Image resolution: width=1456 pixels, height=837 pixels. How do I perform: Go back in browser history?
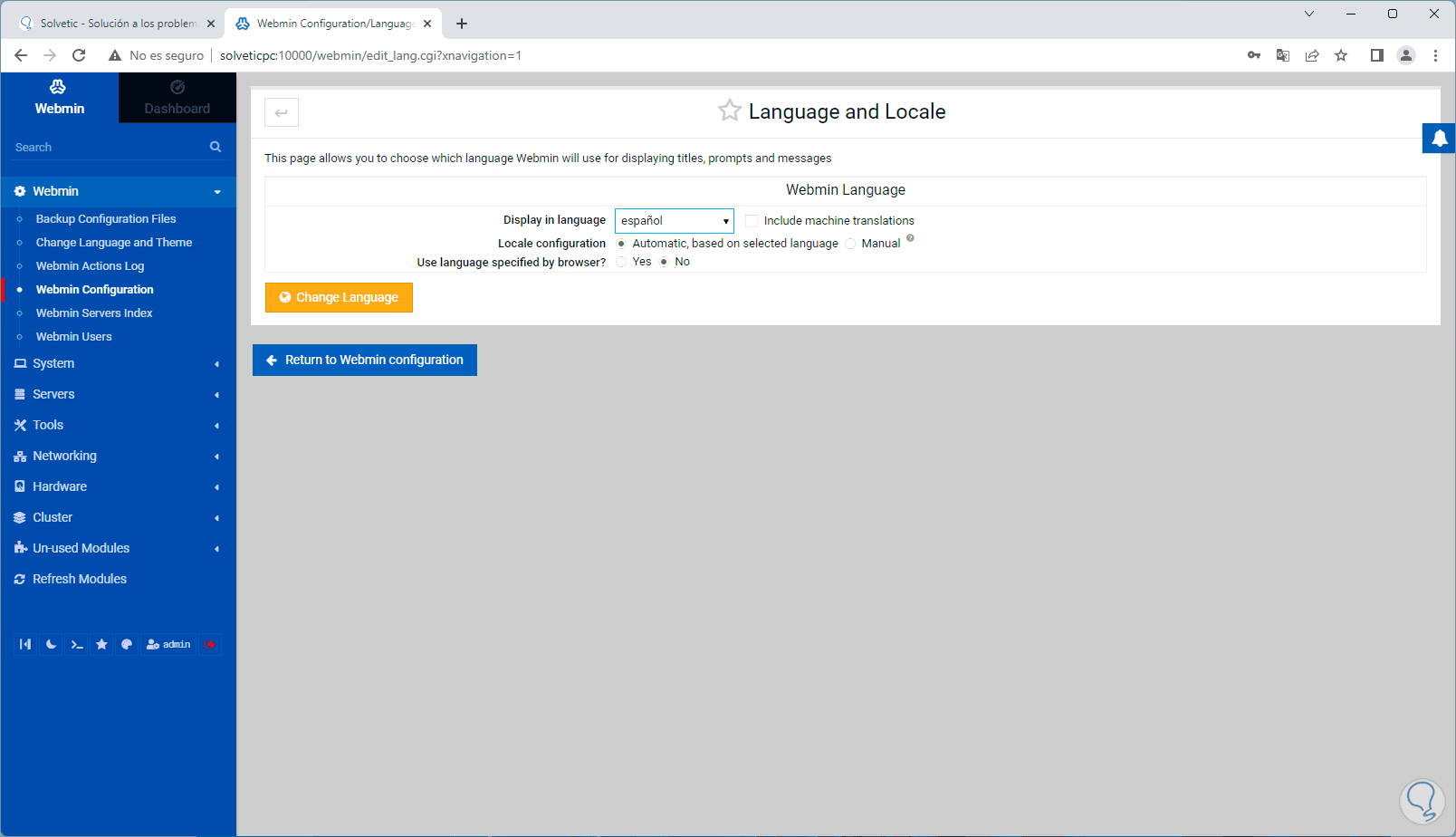(21, 55)
